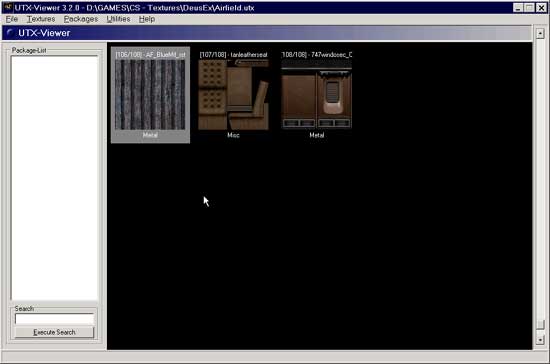Image resolution: width=550 pixels, height=364 pixels.
Task: Click the 108/108 - 747windosec title
Action: (x=317, y=55)
